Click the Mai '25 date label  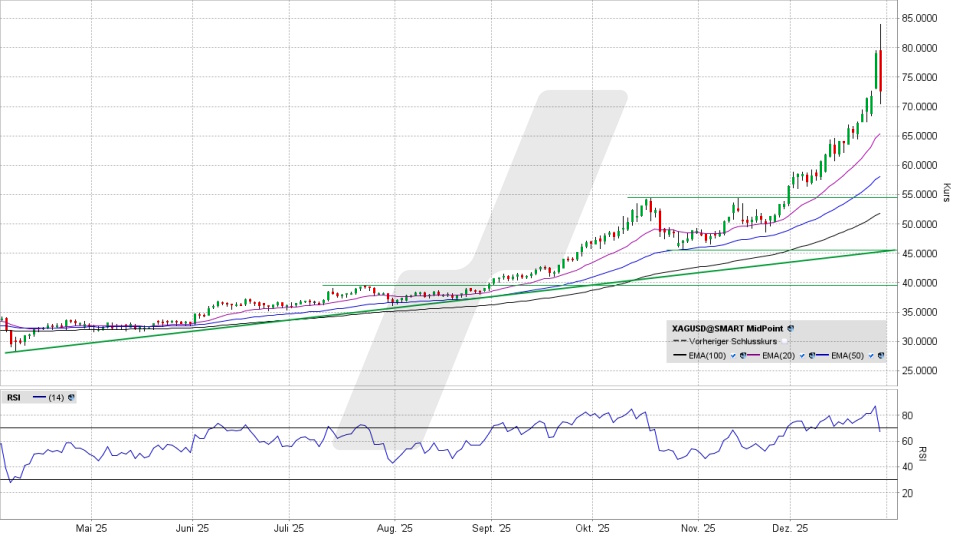pos(91,528)
